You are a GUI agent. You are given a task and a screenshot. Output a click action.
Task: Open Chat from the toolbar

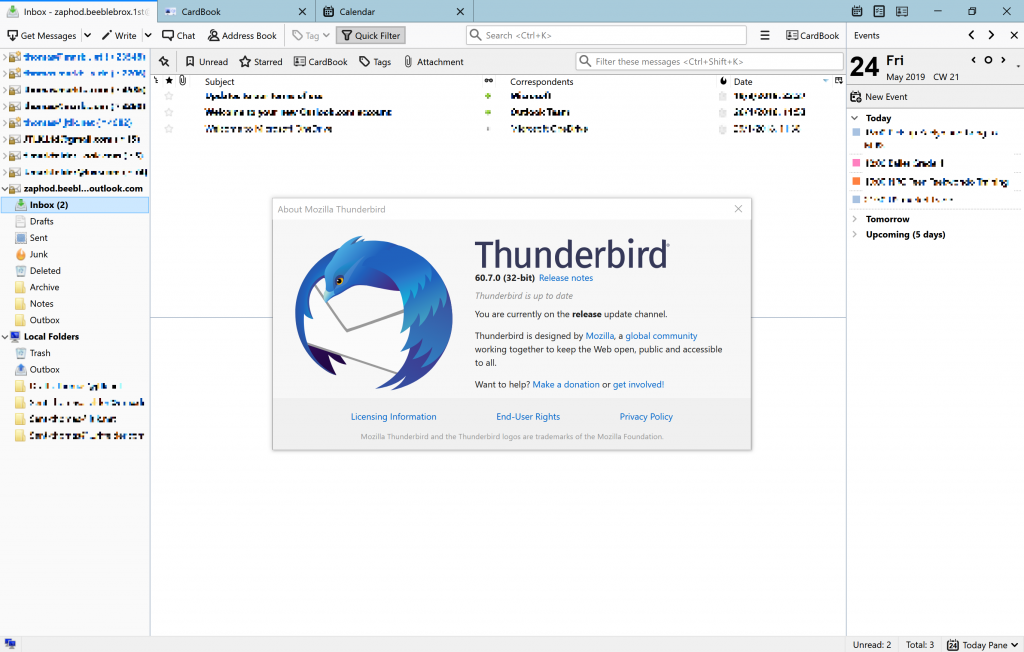(x=179, y=35)
